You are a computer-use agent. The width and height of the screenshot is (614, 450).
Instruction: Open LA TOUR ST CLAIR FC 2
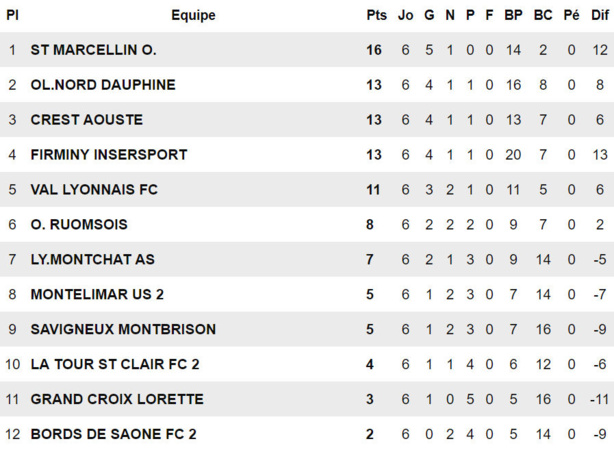point(115,364)
